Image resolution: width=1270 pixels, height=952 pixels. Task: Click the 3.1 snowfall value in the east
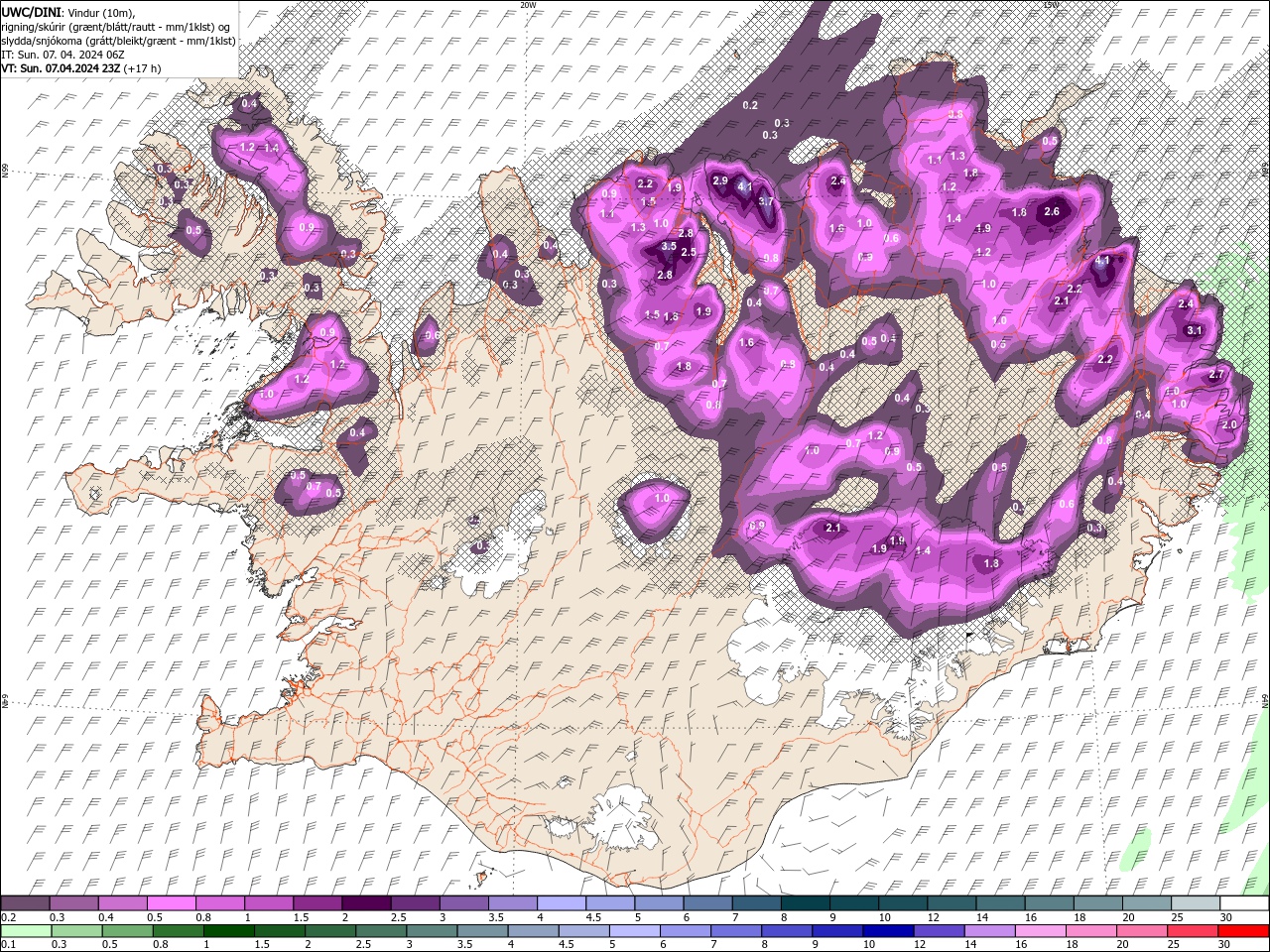tap(1195, 330)
